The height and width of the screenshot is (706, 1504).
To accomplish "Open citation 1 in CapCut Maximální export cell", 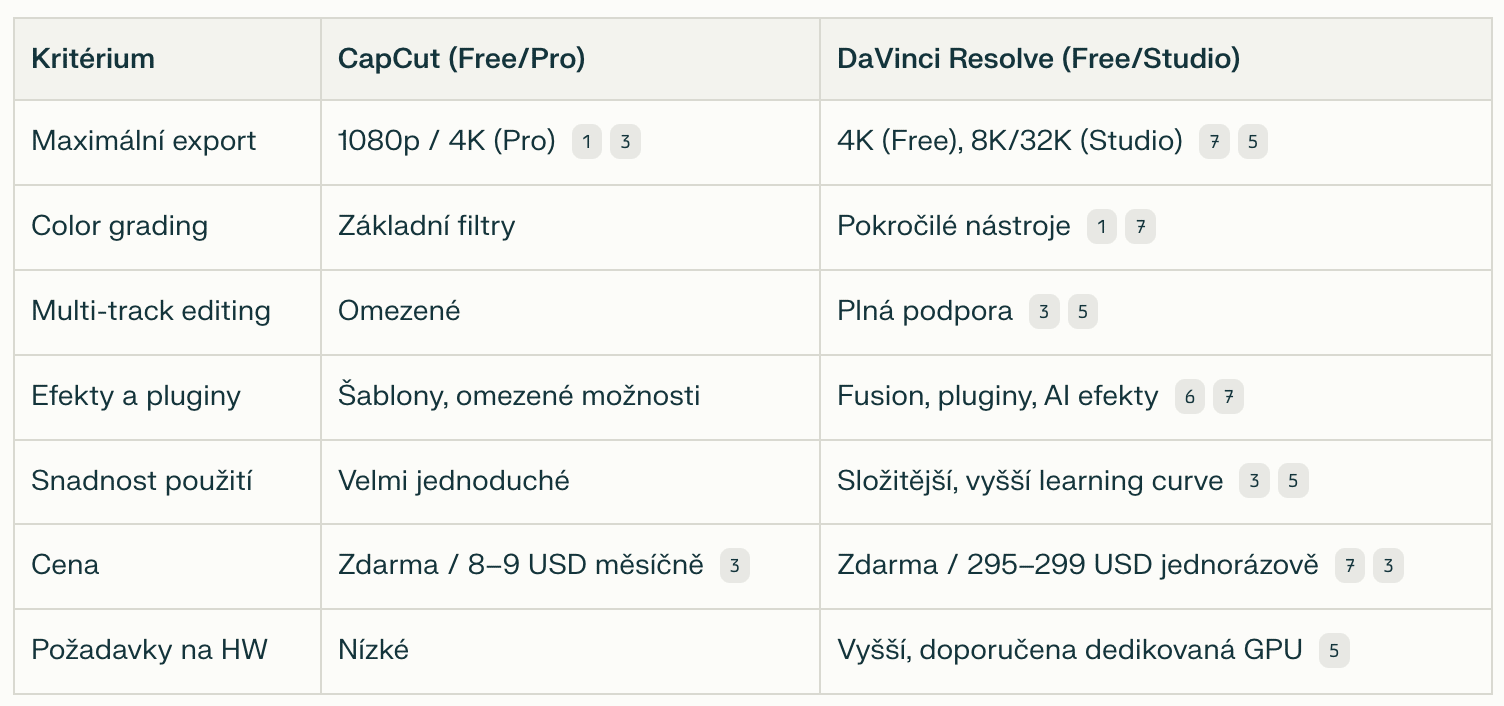I will (x=587, y=142).
